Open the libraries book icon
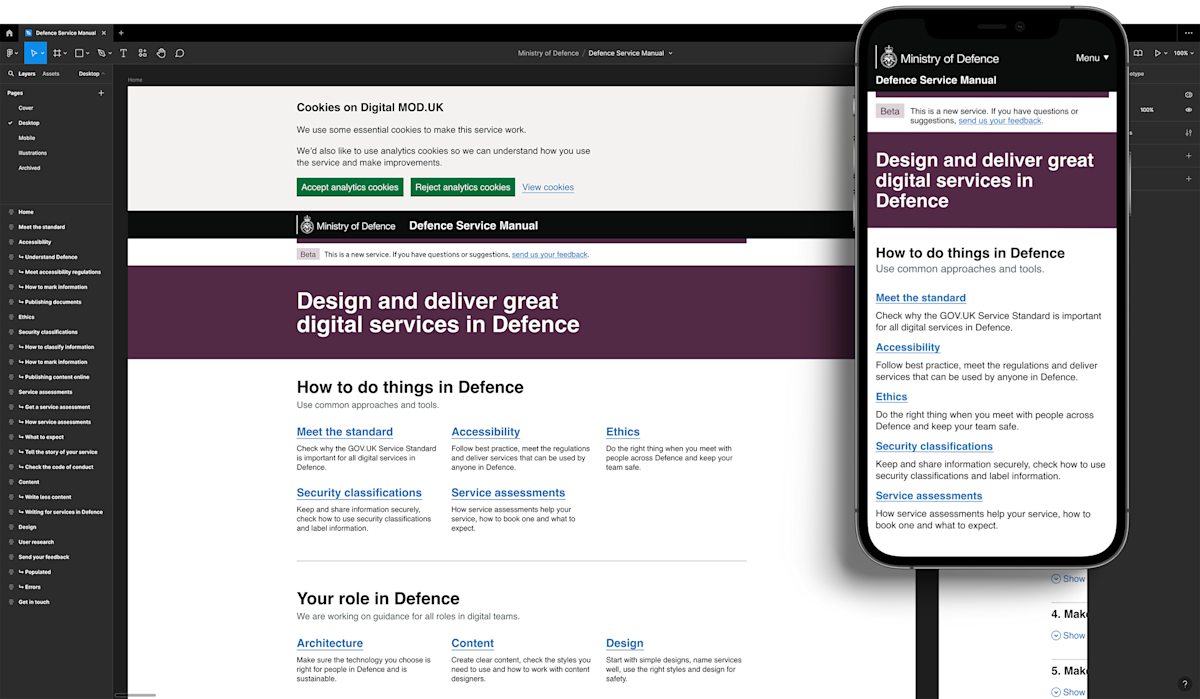Image resolution: width=1200 pixels, height=699 pixels. pos(1138,53)
